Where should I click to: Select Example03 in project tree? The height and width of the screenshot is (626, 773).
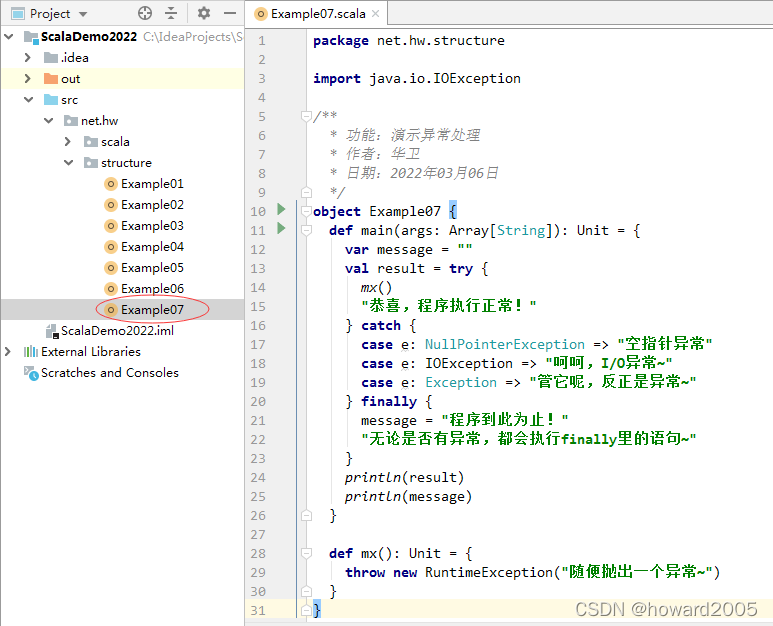(x=152, y=226)
